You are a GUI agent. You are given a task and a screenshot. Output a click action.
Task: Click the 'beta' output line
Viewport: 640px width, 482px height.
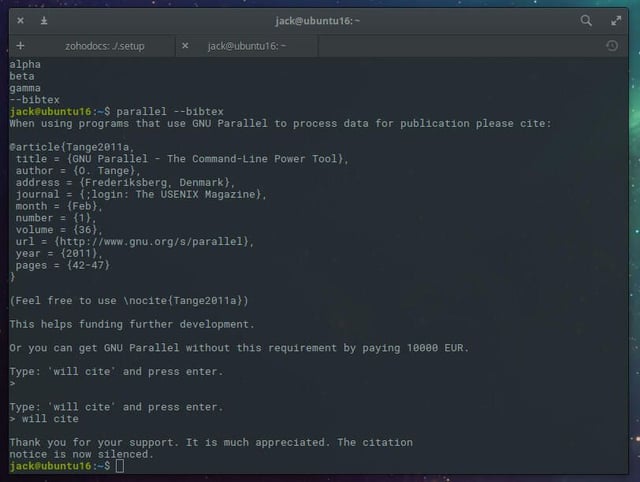(22, 76)
